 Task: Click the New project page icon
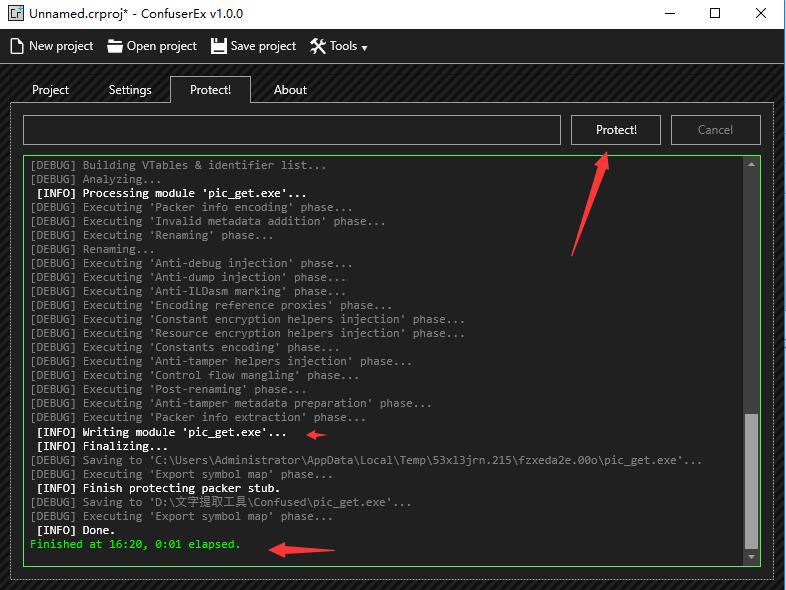point(17,46)
